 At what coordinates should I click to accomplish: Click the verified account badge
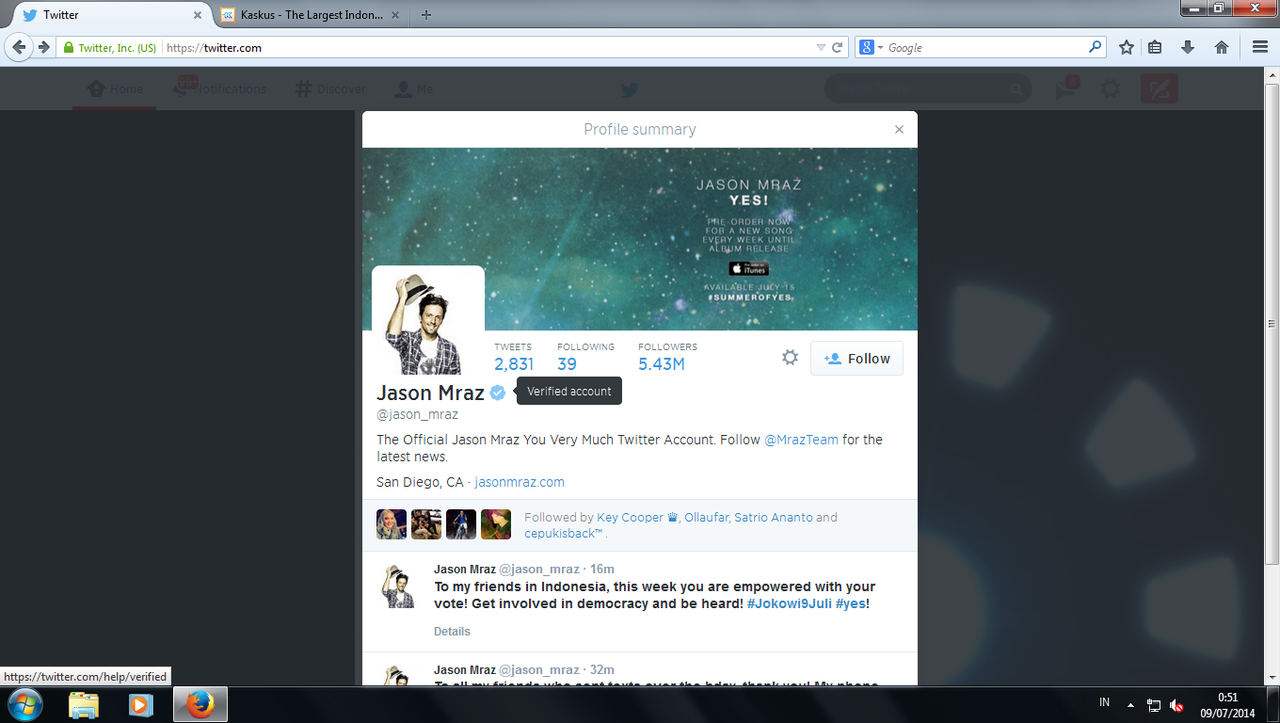tap(497, 392)
